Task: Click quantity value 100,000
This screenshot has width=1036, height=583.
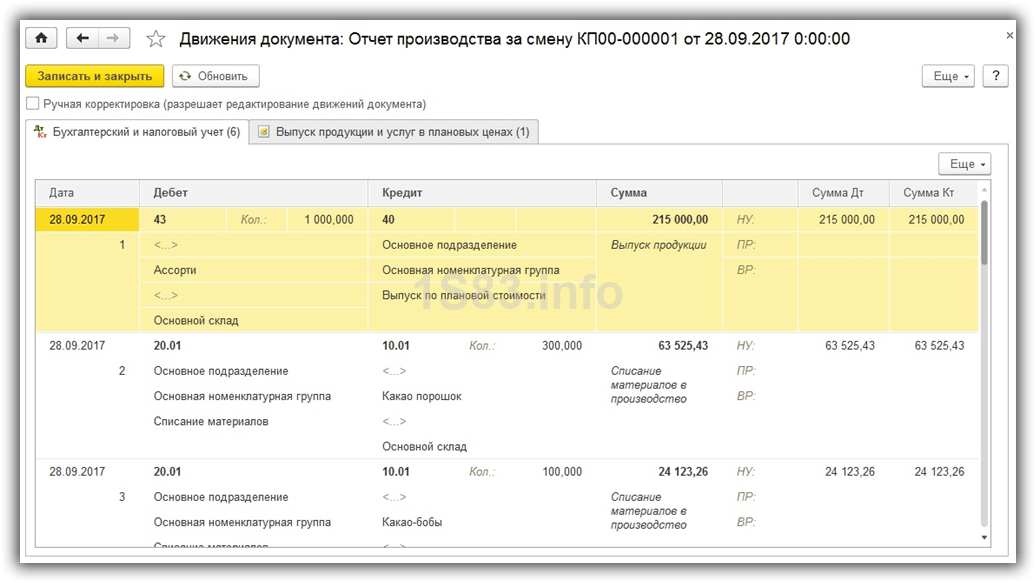Action: 562,472
